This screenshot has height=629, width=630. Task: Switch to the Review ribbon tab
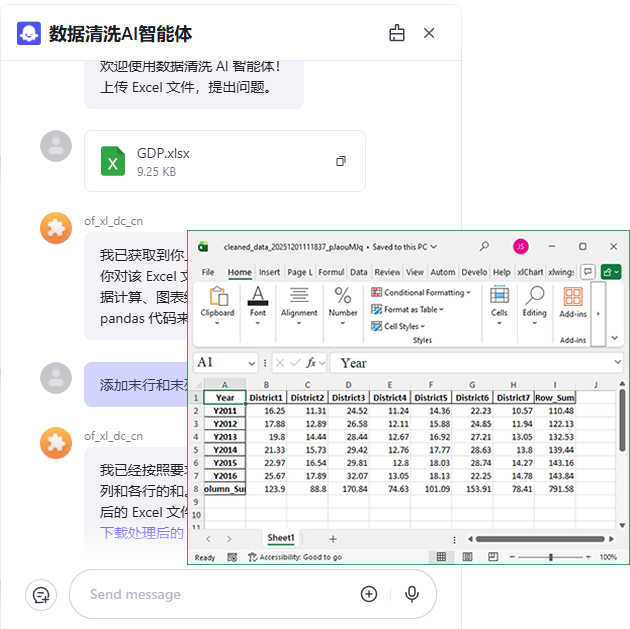387,272
